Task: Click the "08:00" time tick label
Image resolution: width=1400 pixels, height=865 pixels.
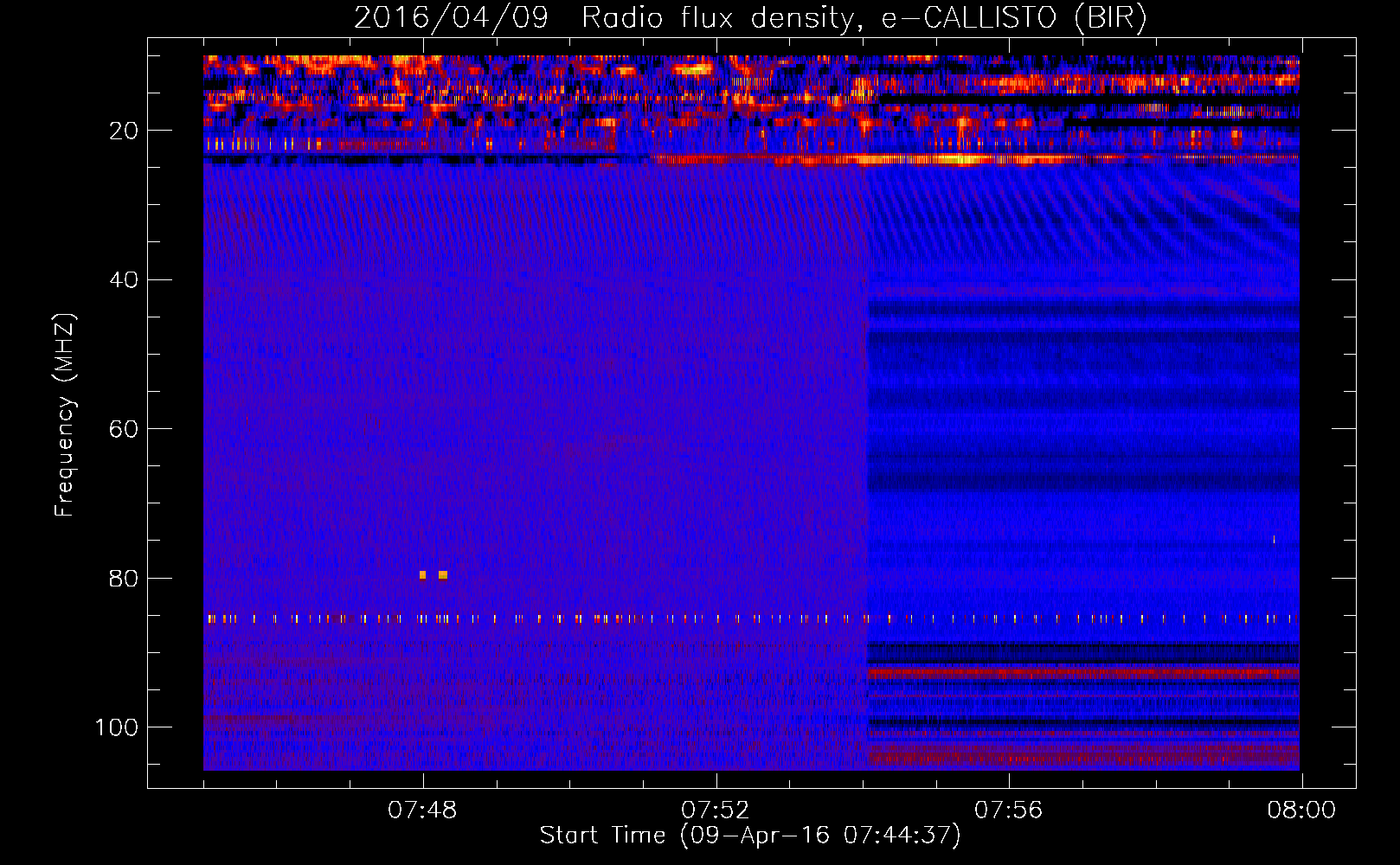Action: coord(1301,811)
